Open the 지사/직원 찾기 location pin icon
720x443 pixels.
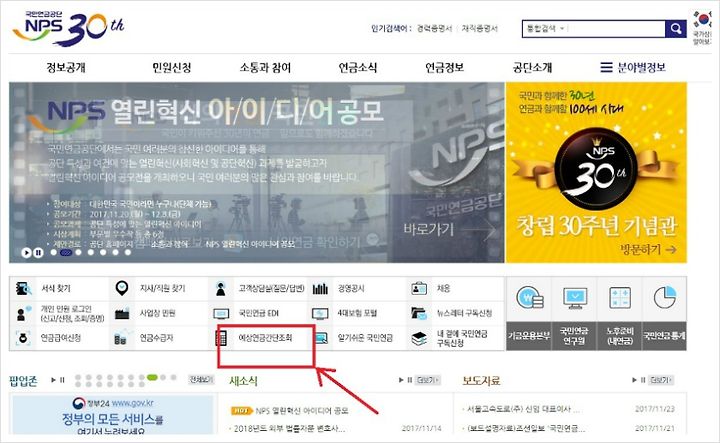coord(121,288)
